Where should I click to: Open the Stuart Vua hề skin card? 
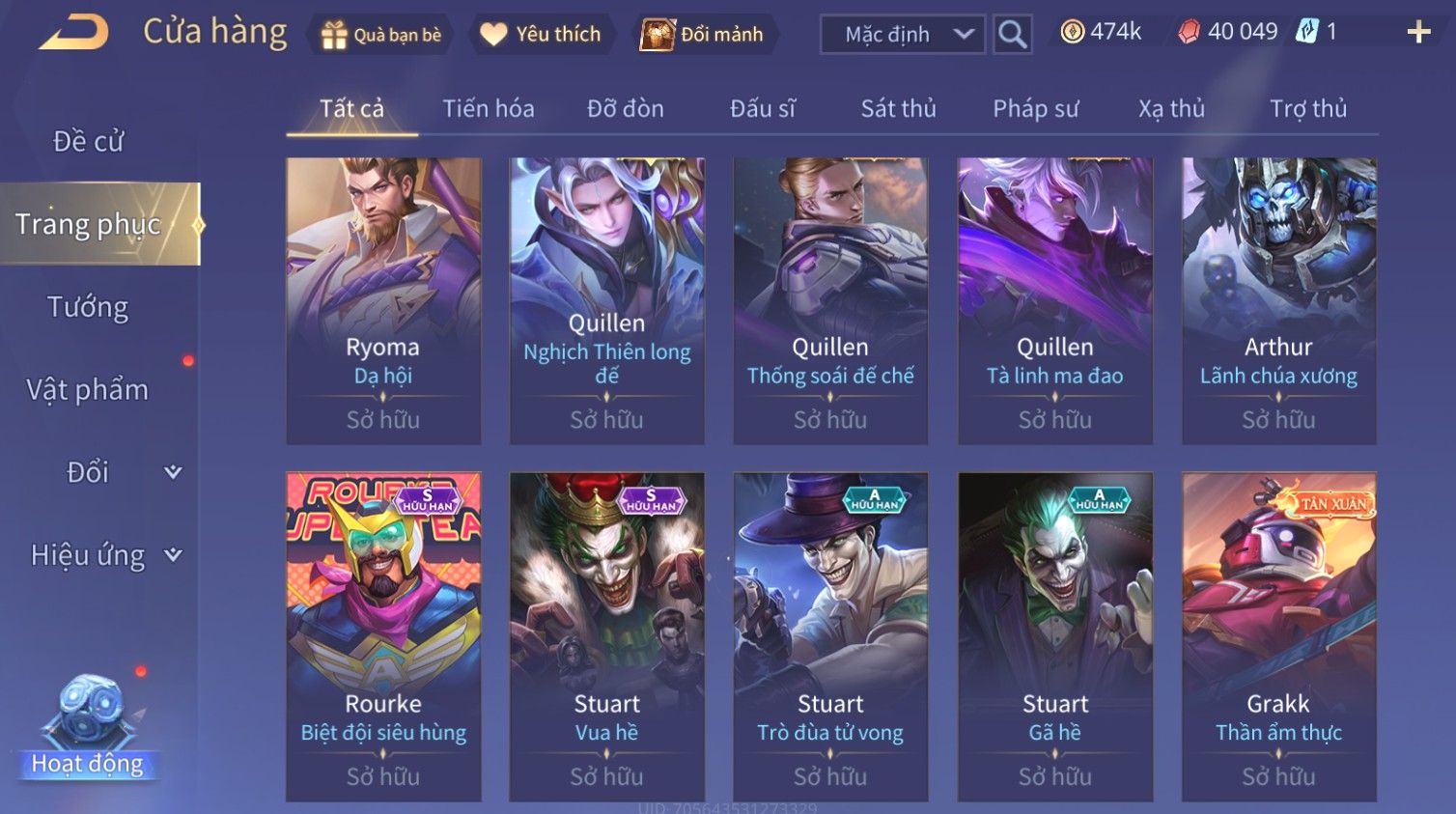pyautogui.click(x=607, y=636)
